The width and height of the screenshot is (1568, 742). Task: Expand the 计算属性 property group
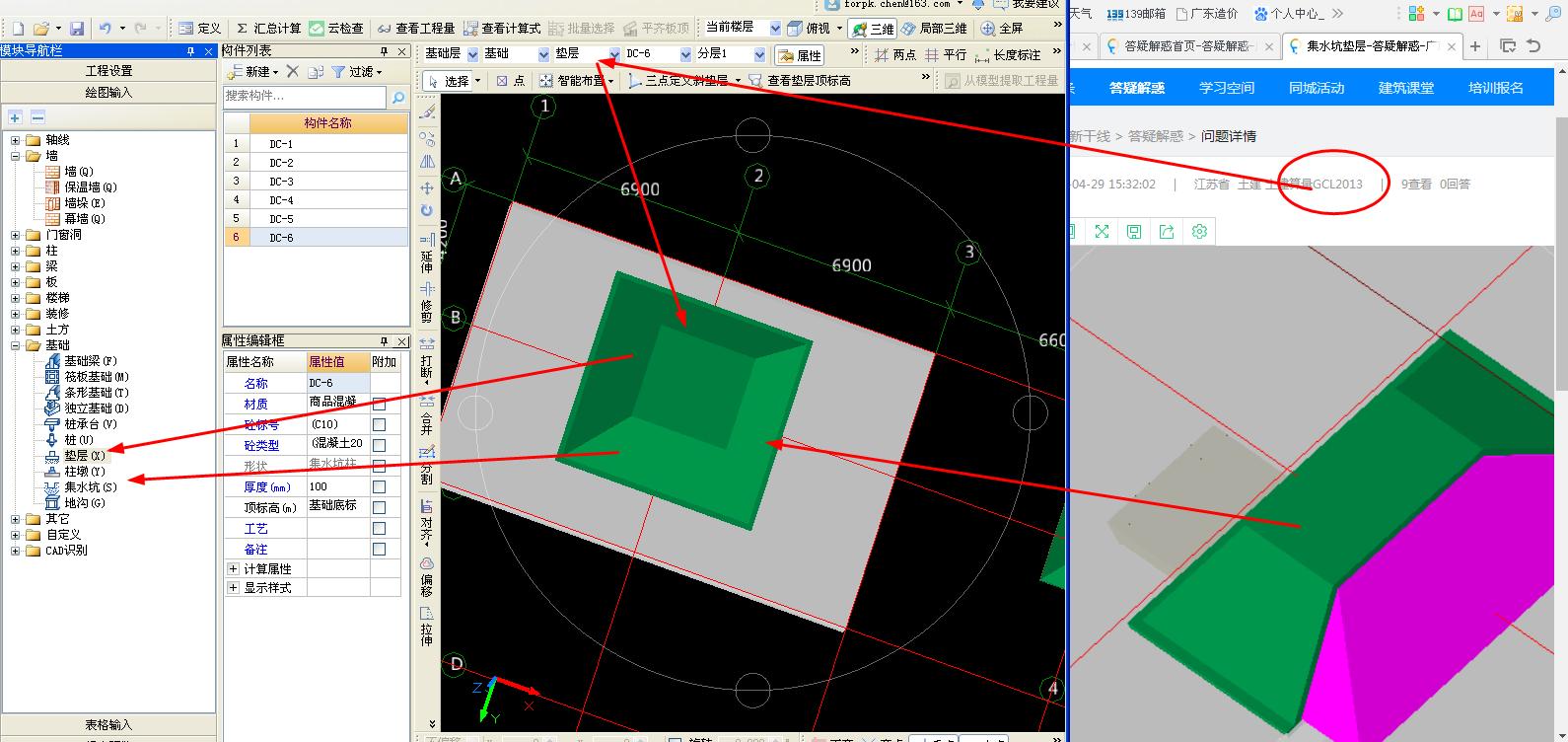[x=233, y=569]
